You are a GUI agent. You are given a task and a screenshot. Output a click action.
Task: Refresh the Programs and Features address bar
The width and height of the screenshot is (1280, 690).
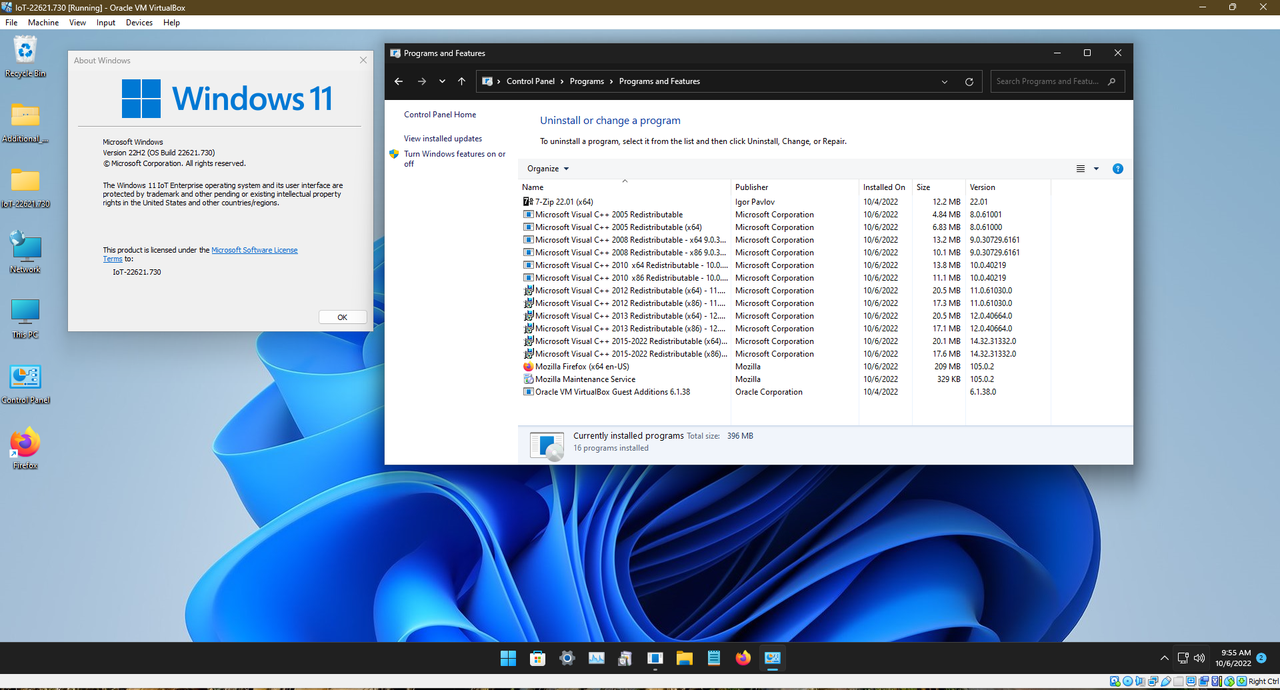[x=969, y=81]
